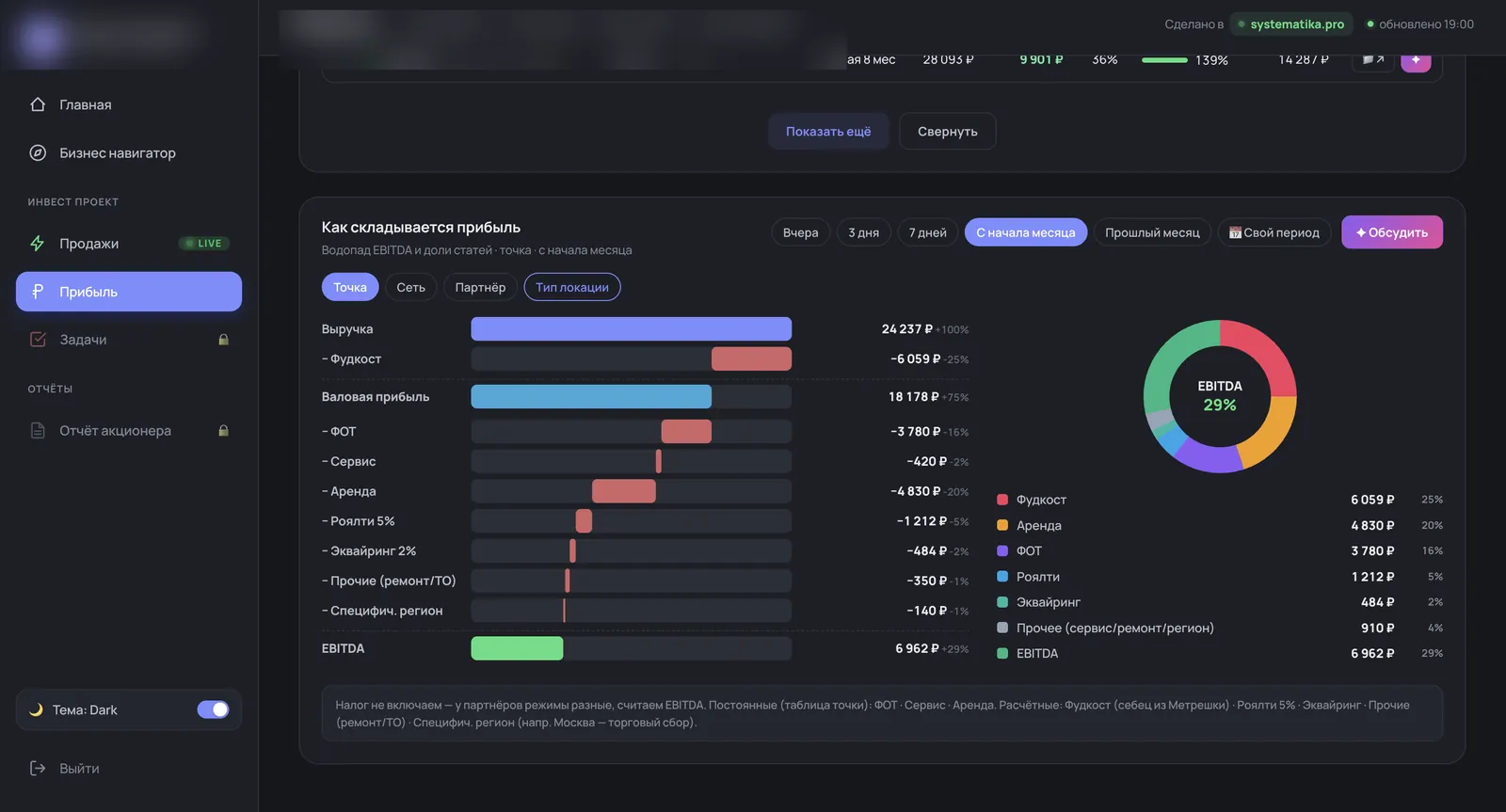Click the green EBITDA waterfall bar
This screenshot has width=1506, height=812.
[x=517, y=648]
